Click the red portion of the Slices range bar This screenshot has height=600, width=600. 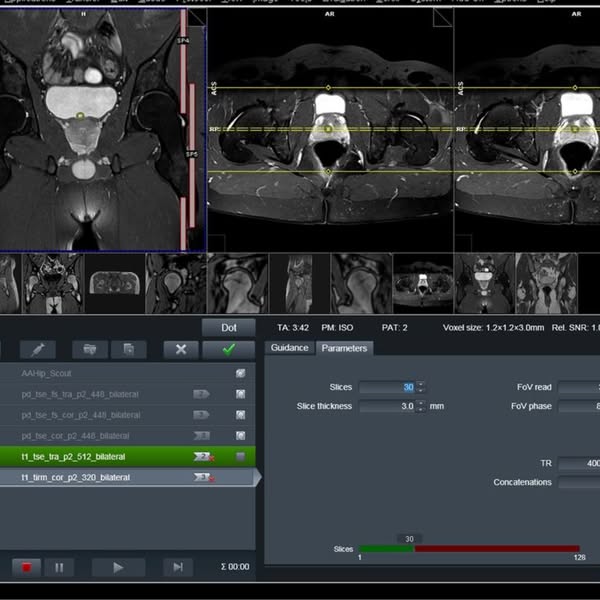[x=497, y=549]
